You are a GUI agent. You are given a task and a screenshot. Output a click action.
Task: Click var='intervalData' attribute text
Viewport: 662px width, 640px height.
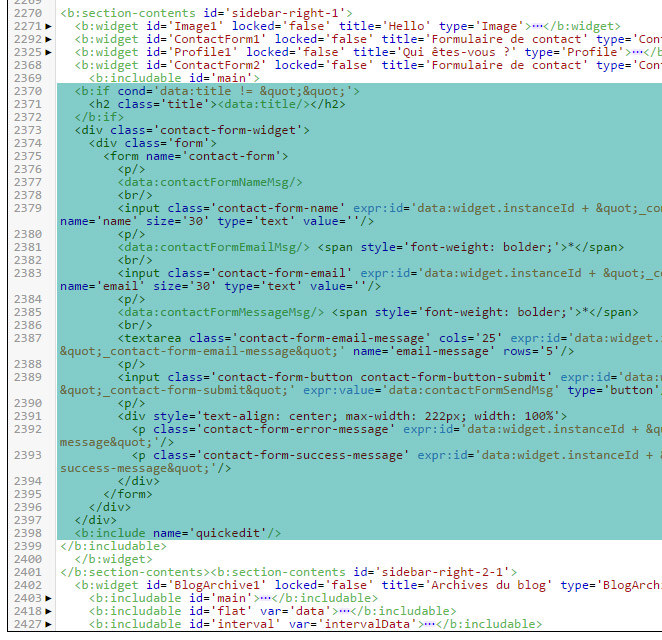353,624
